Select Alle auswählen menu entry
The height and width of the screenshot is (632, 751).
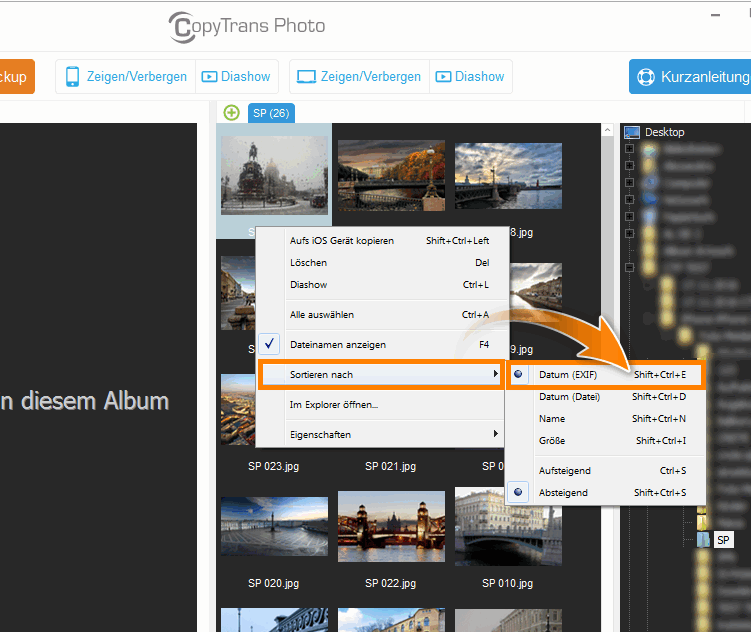pyautogui.click(x=381, y=315)
